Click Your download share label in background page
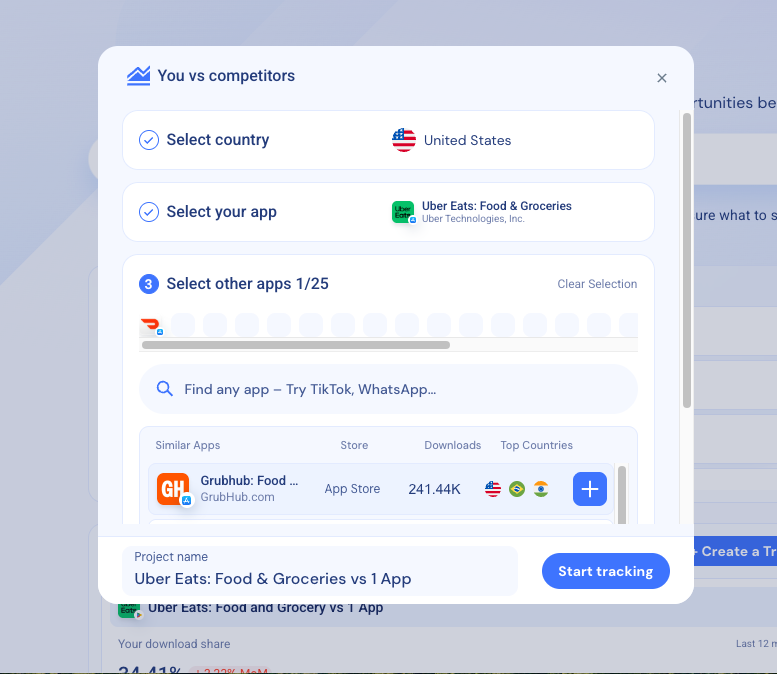This screenshot has width=777, height=674. 174,644
